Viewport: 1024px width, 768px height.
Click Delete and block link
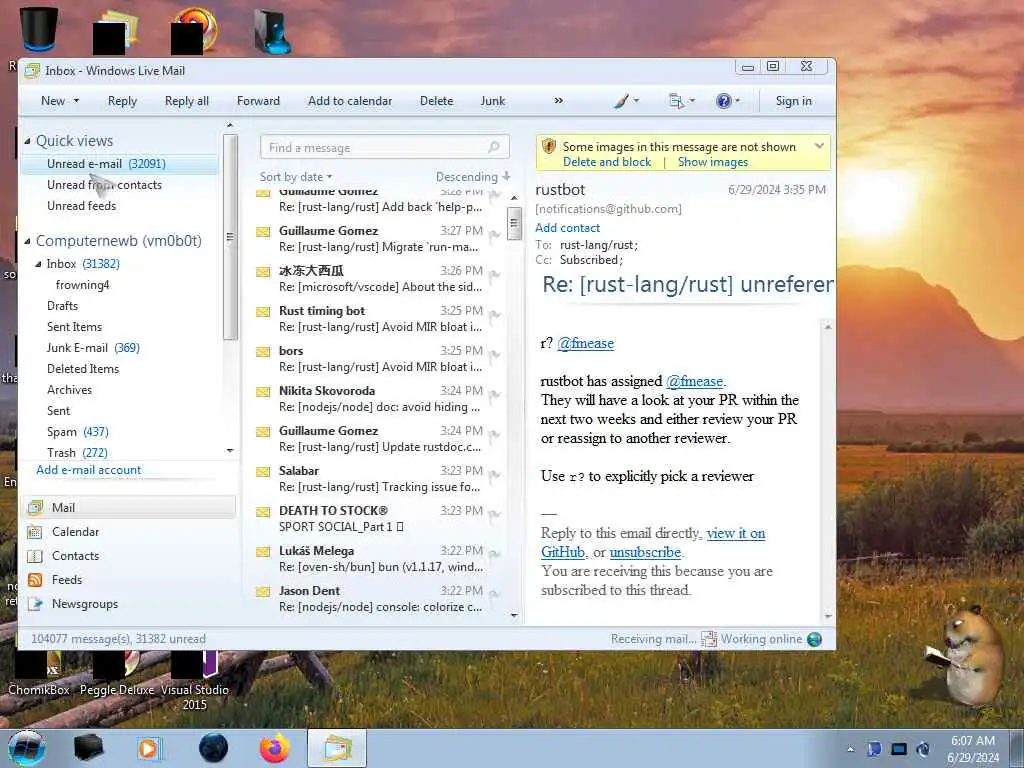607,162
